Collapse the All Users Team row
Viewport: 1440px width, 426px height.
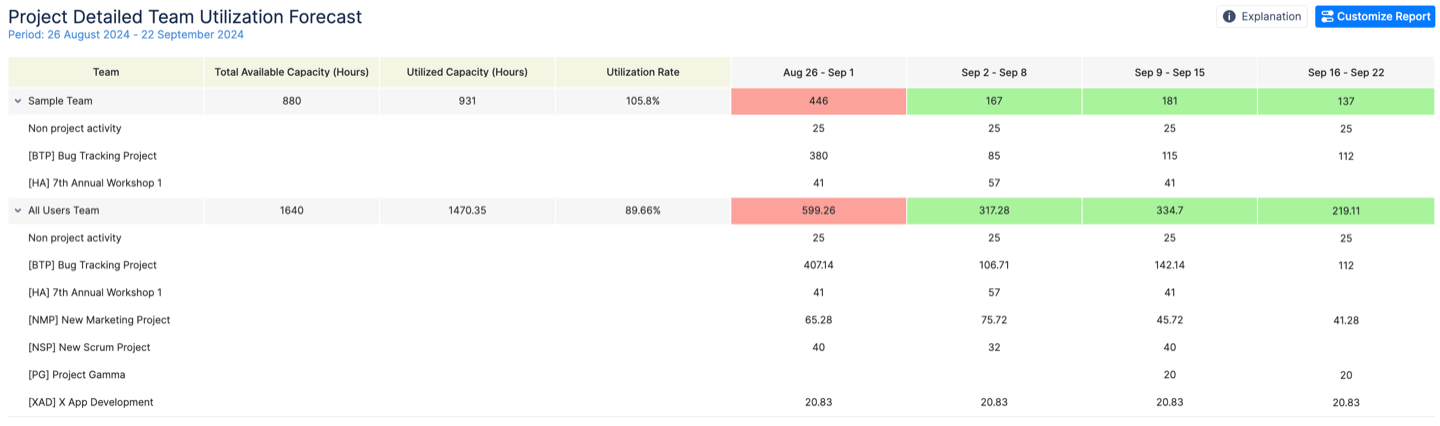[x=17, y=211]
